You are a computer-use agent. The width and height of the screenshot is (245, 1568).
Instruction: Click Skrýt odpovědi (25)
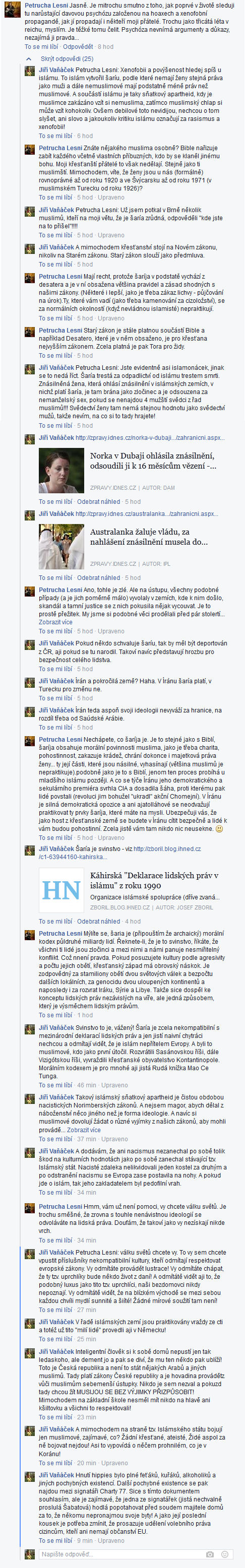click(x=67, y=59)
